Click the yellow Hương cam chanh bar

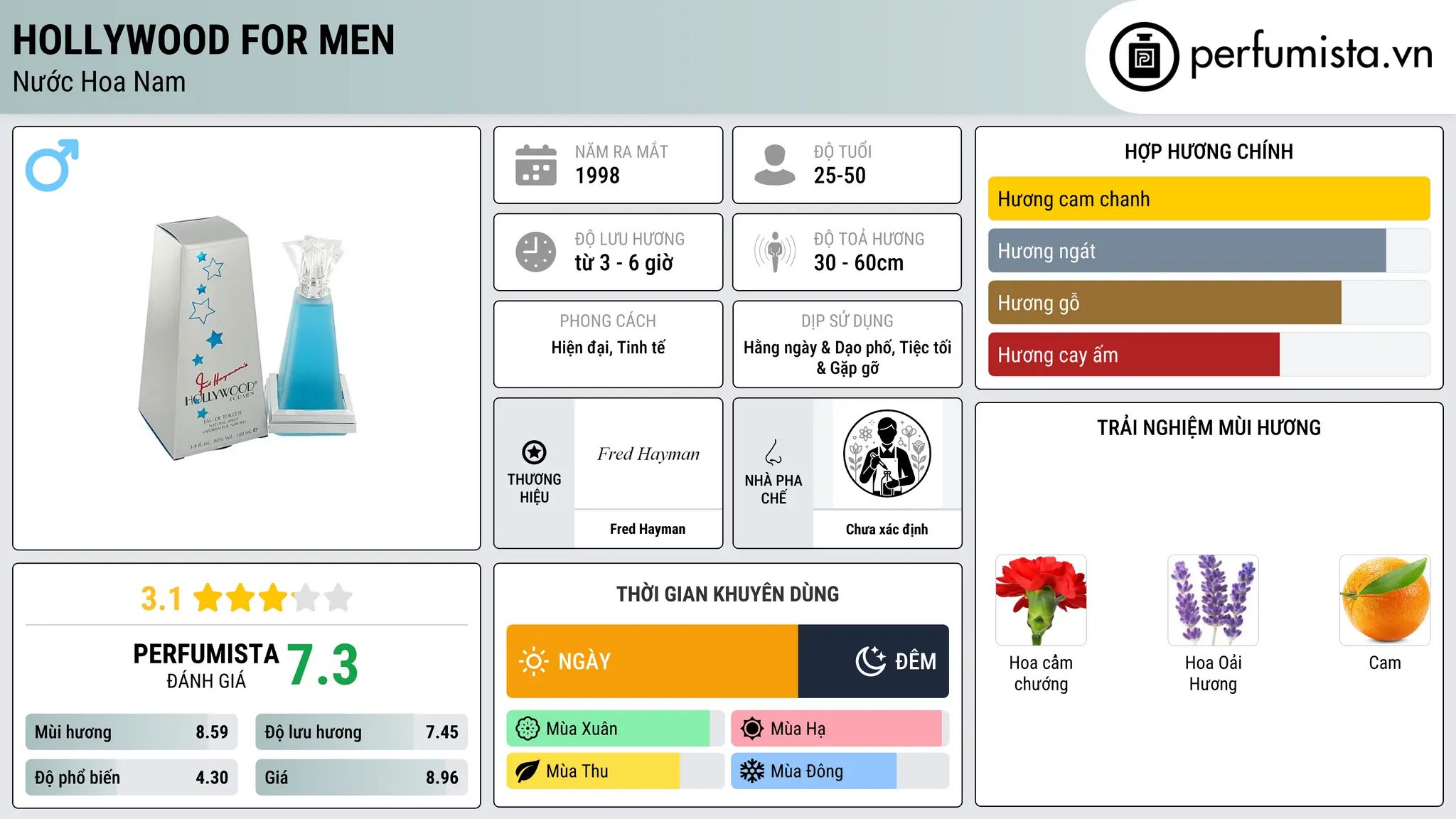tap(1209, 199)
